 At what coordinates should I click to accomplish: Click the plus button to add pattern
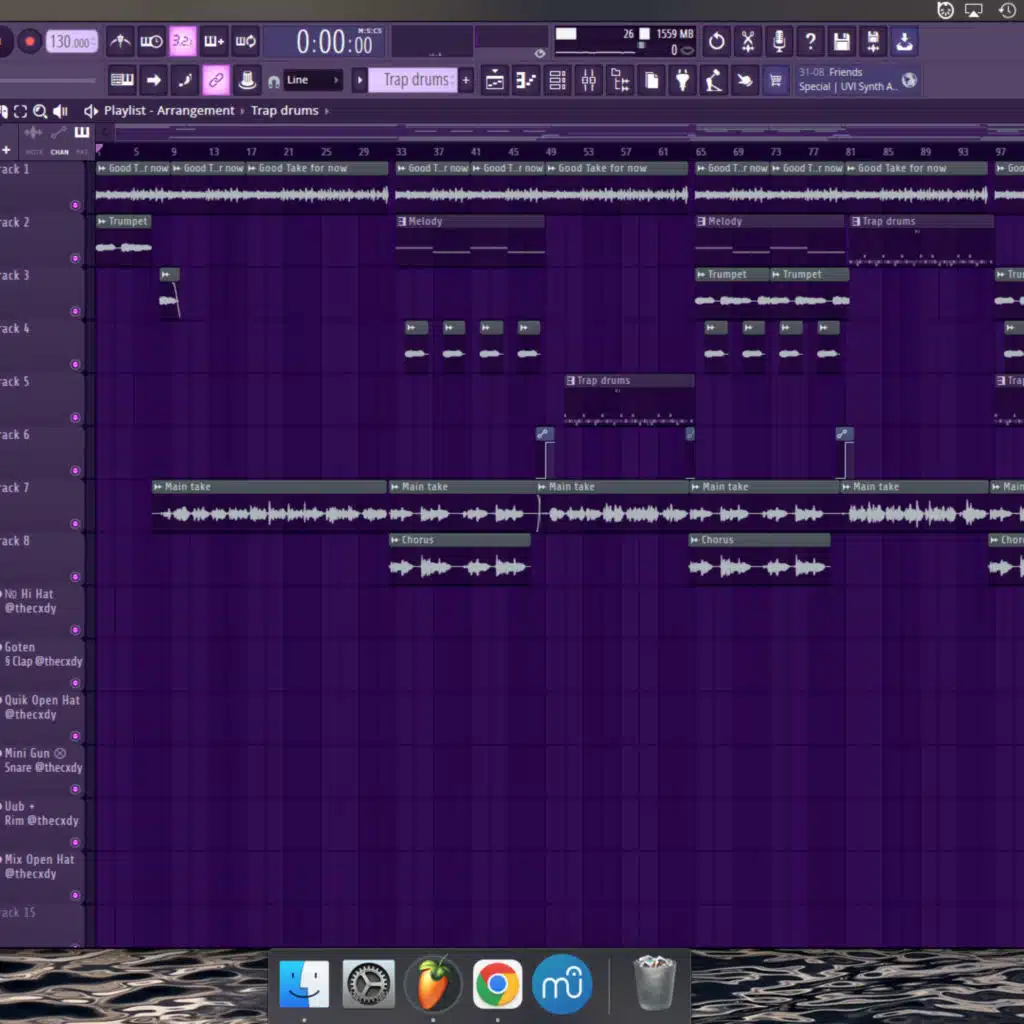click(466, 80)
